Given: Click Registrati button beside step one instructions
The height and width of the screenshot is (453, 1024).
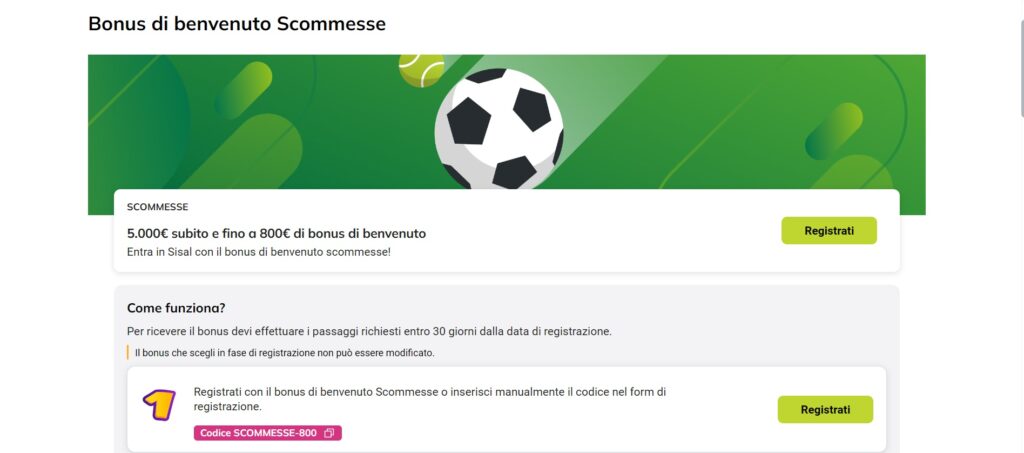Looking at the screenshot, I should click(825, 409).
